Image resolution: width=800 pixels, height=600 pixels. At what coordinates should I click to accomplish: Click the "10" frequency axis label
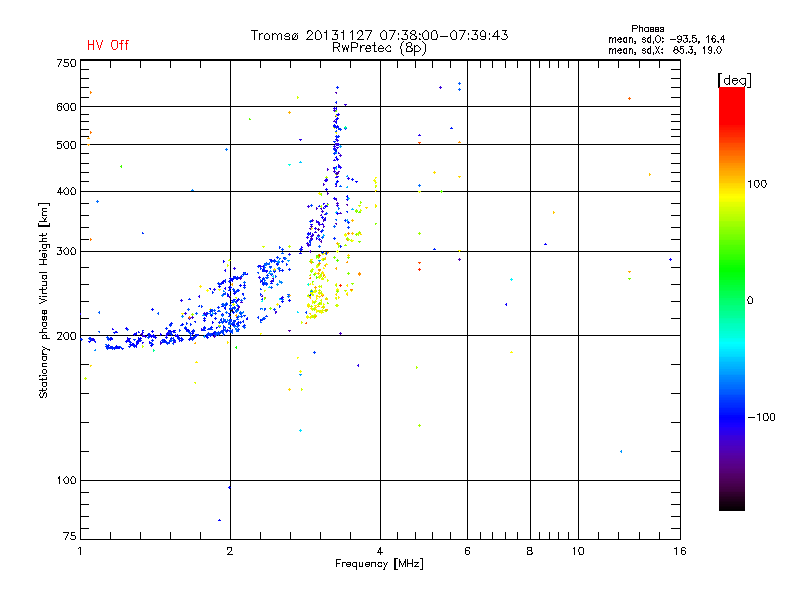tap(578, 551)
